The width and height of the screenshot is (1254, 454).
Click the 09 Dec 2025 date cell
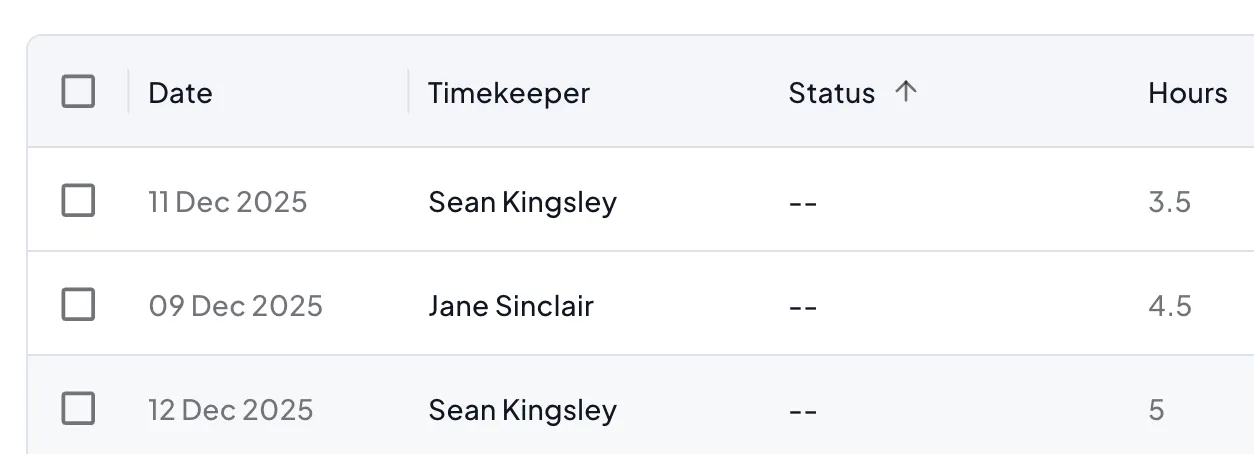[235, 305]
